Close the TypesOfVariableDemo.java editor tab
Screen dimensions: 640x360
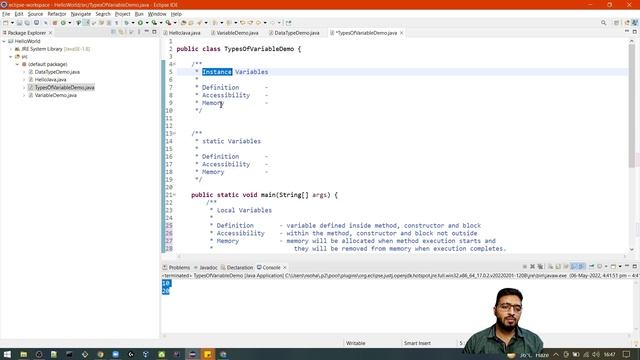pos(402,33)
